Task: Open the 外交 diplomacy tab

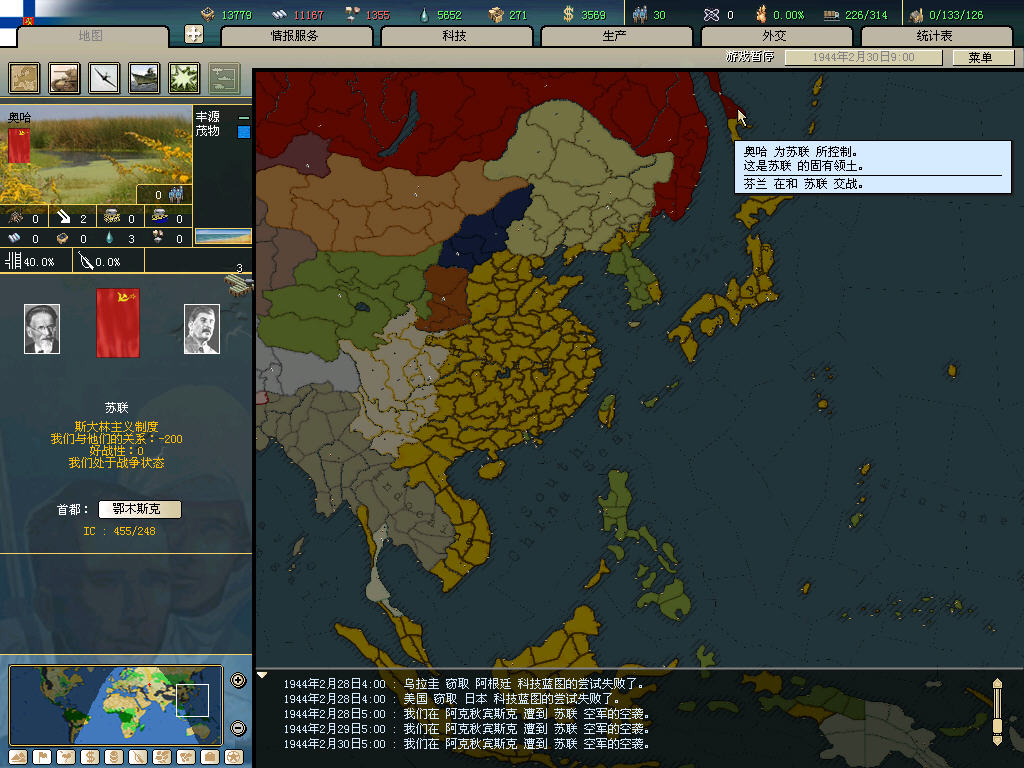Action: point(775,36)
